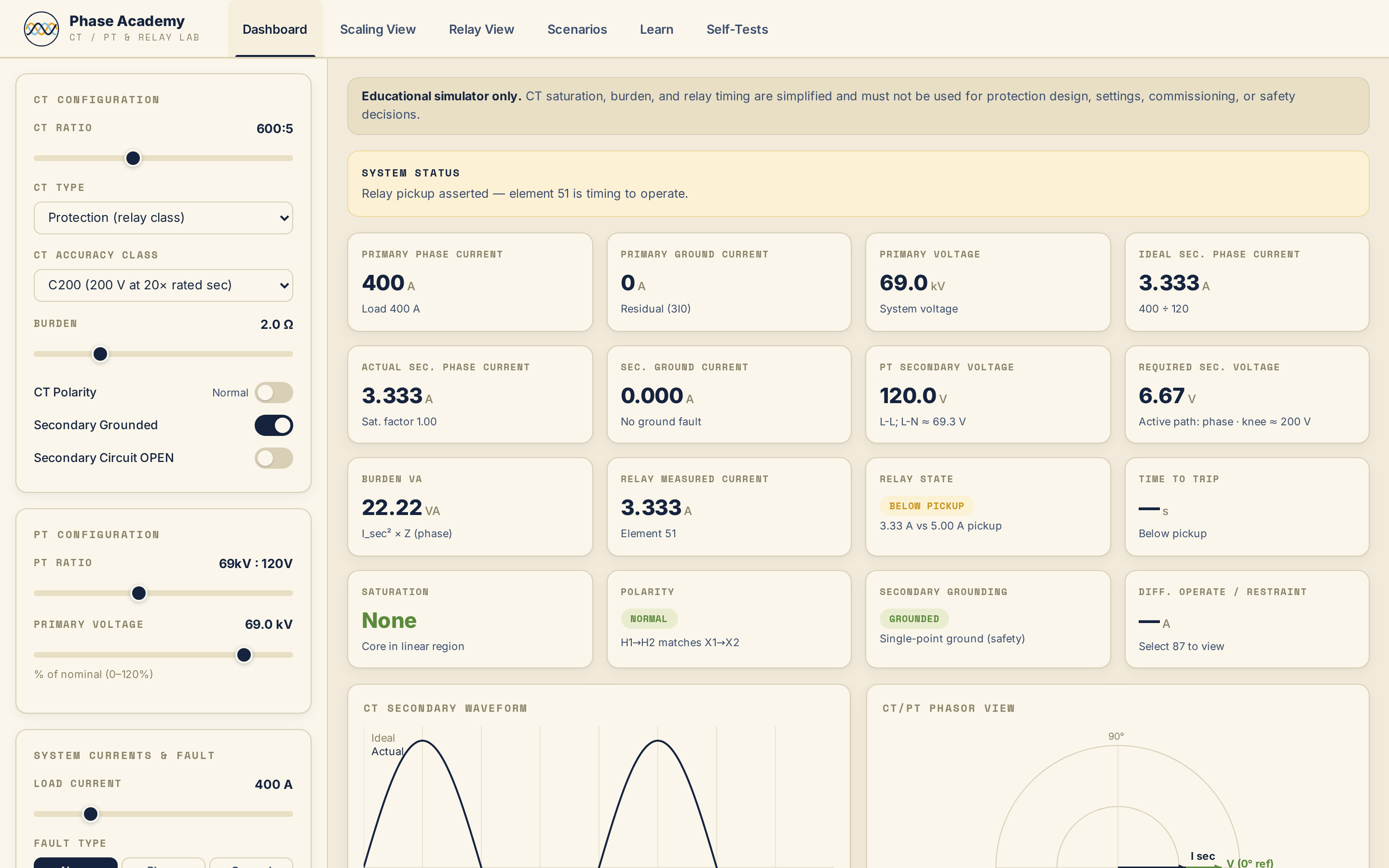Click the 400 A load current readout
The image size is (1389, 868).
coord(274,784)
